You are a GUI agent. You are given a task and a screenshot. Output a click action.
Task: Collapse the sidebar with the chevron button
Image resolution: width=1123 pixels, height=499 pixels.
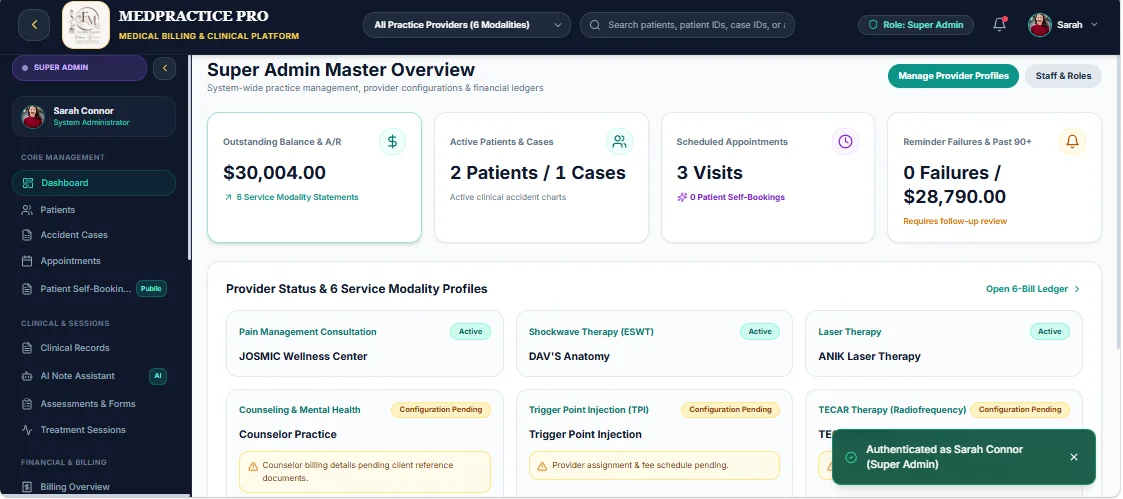click(165, 68)
